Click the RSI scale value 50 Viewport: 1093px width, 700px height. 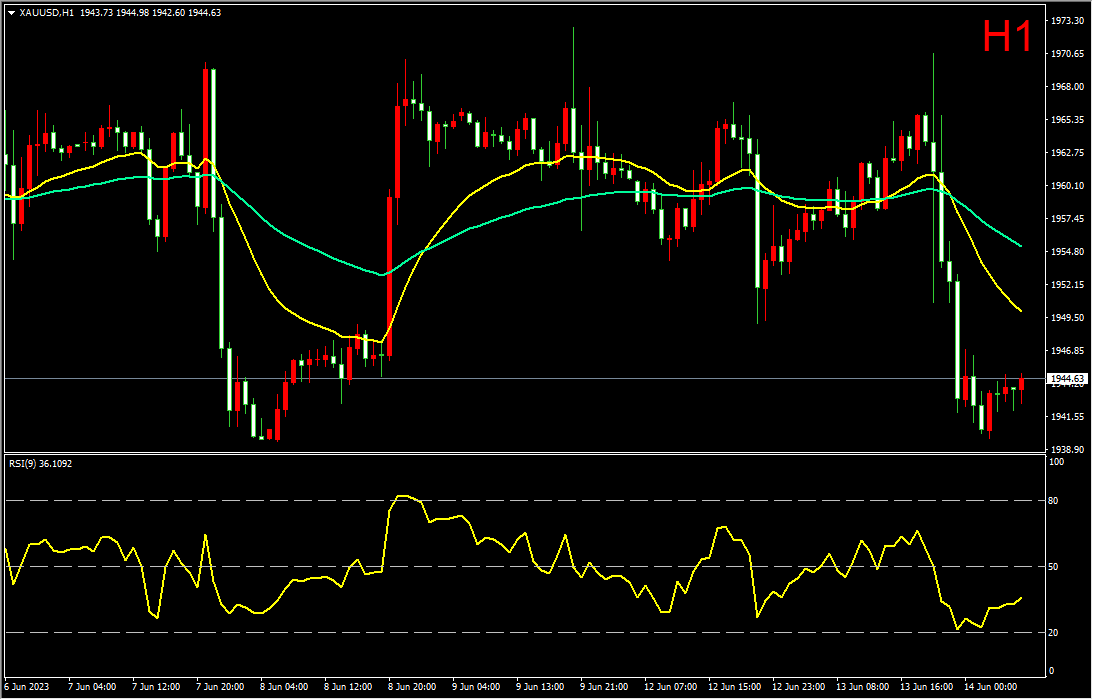tap(1055, 567)
